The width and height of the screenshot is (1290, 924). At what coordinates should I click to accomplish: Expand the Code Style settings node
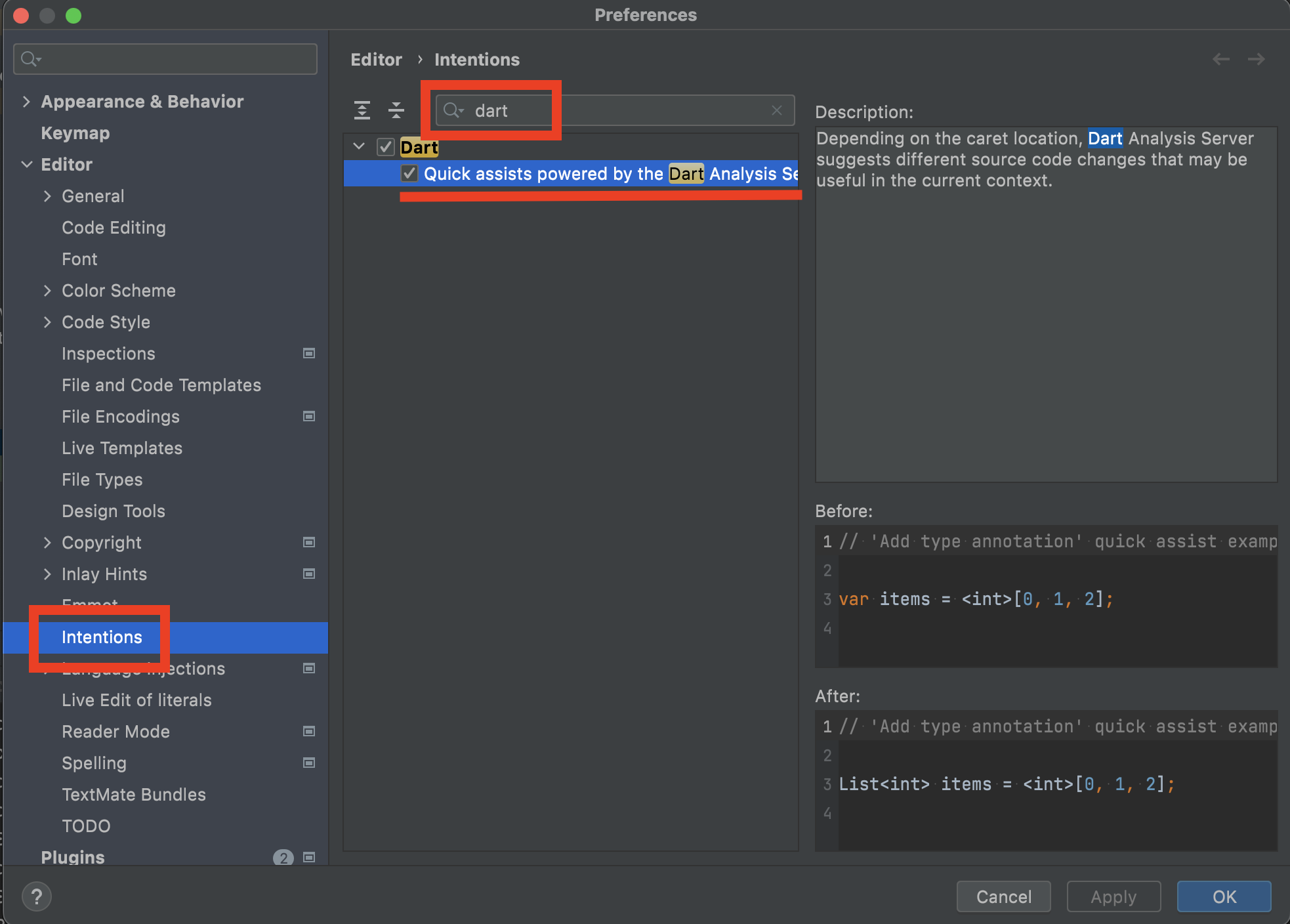pos(47,322)
